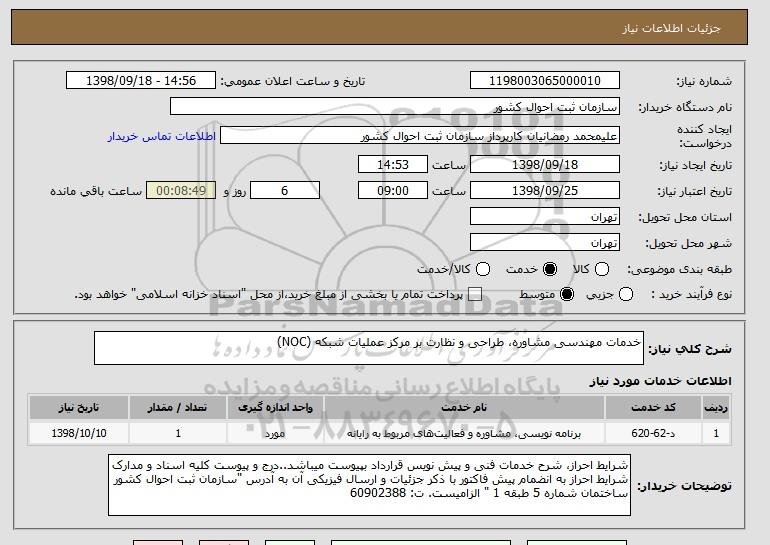
Task: Click the validity date field 1398/09/25
Action: click(545, 191)
